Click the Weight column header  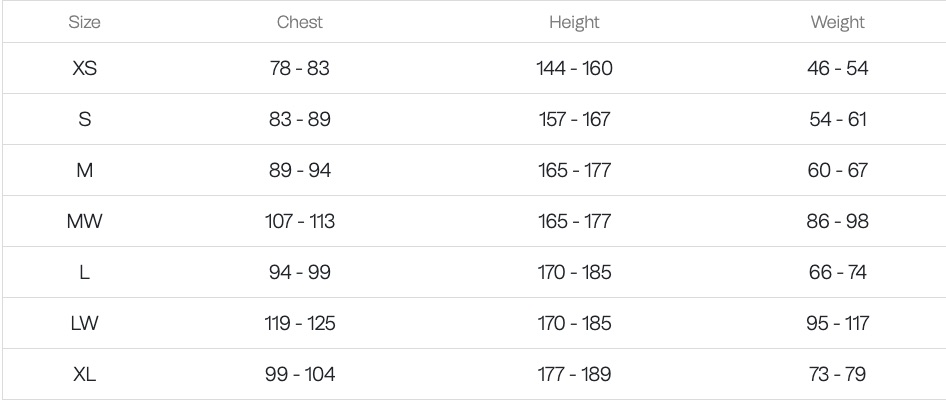pyautogui.click(x=837, y=22)
